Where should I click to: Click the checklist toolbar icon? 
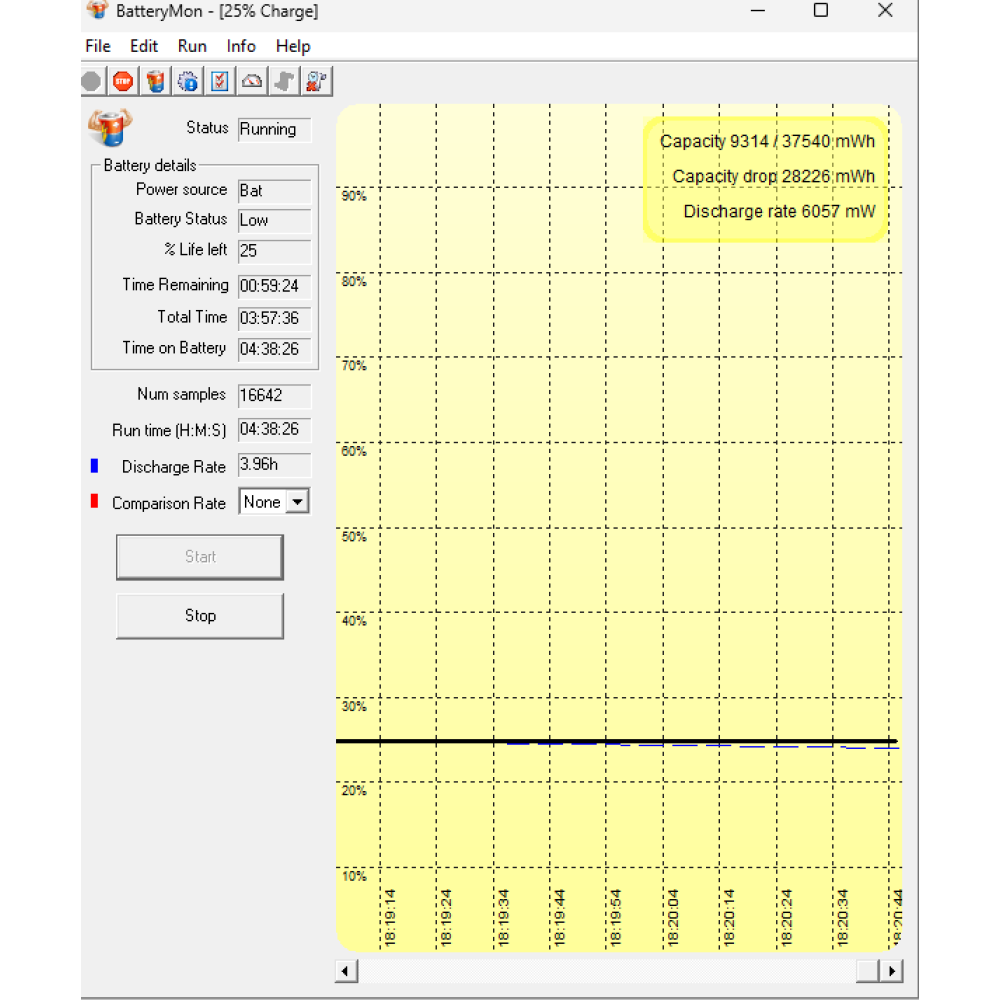pyautogui.click(x=220, y=81)
